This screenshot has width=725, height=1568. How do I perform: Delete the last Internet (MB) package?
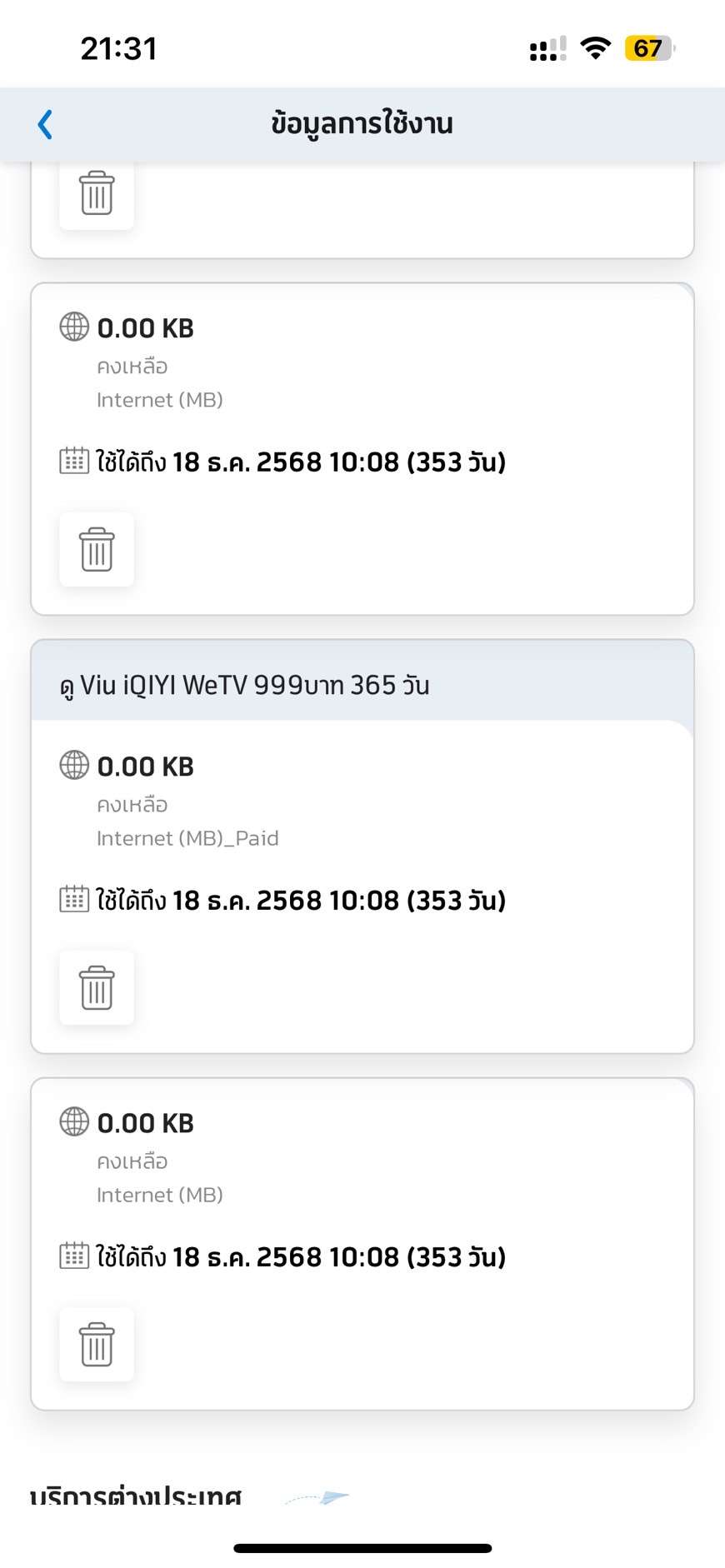tap(97, 1344)
